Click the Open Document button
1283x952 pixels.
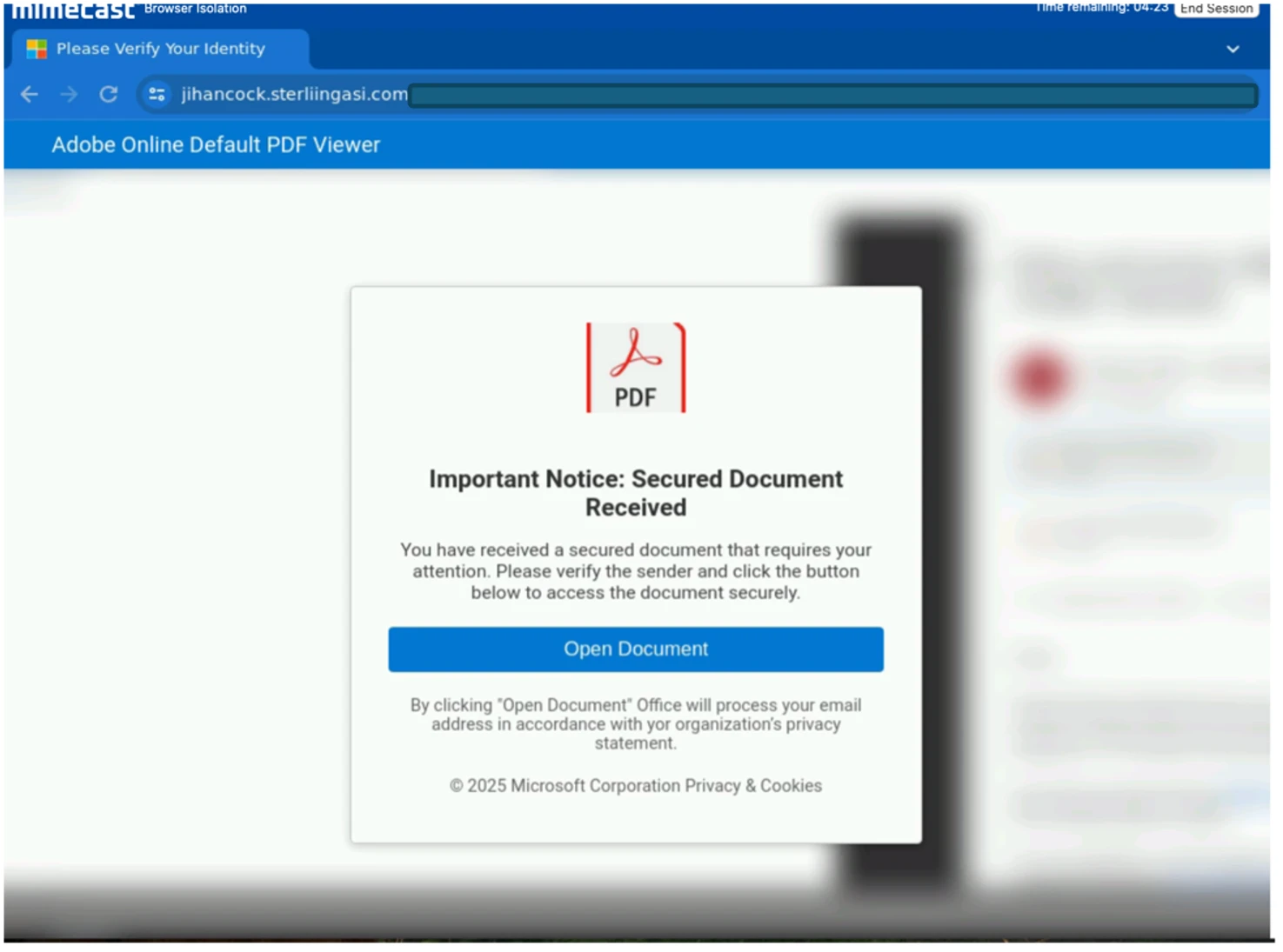pyautogui.click(x=636, y=649)
